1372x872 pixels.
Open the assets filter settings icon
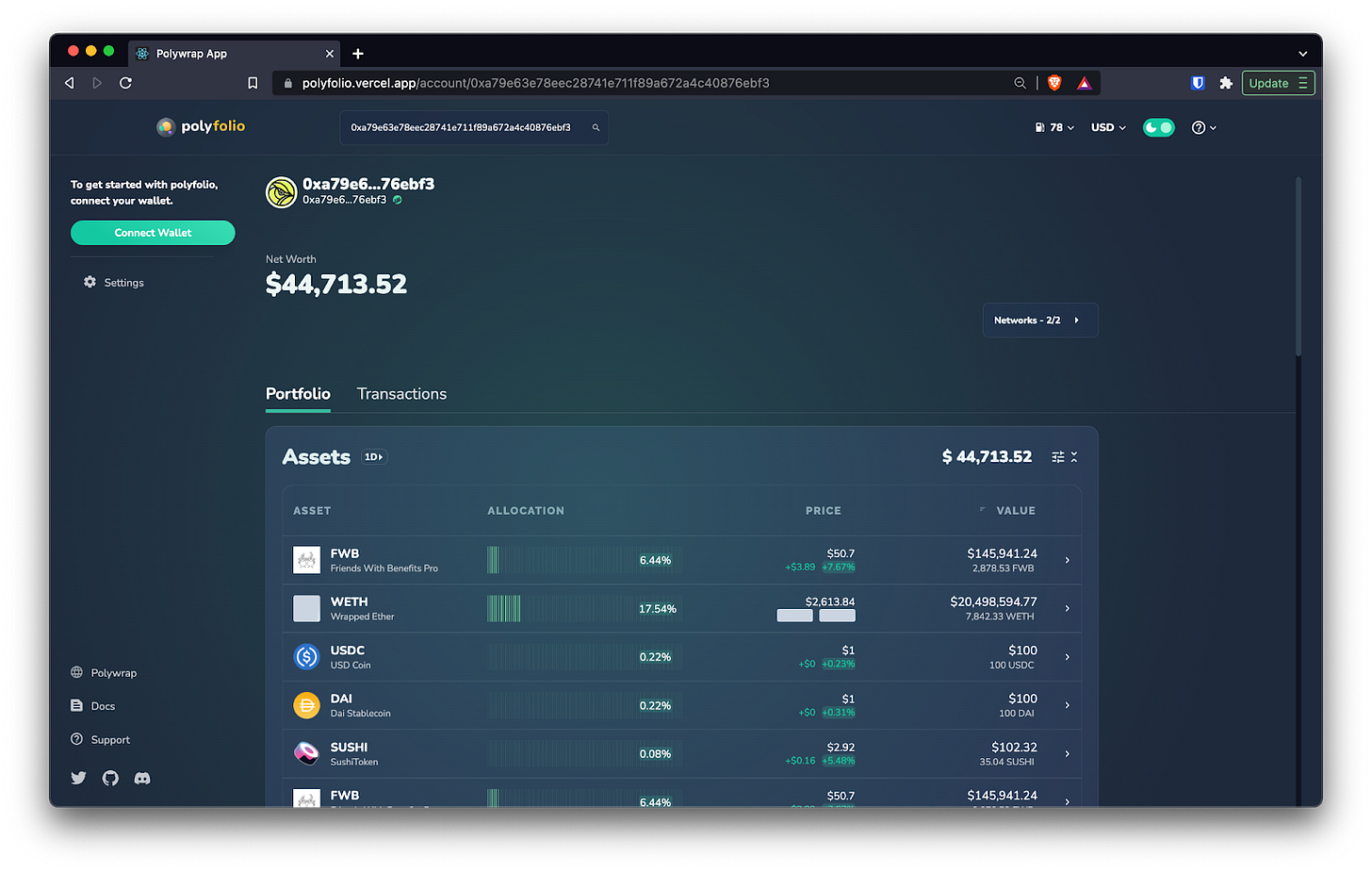[1058, 457]
